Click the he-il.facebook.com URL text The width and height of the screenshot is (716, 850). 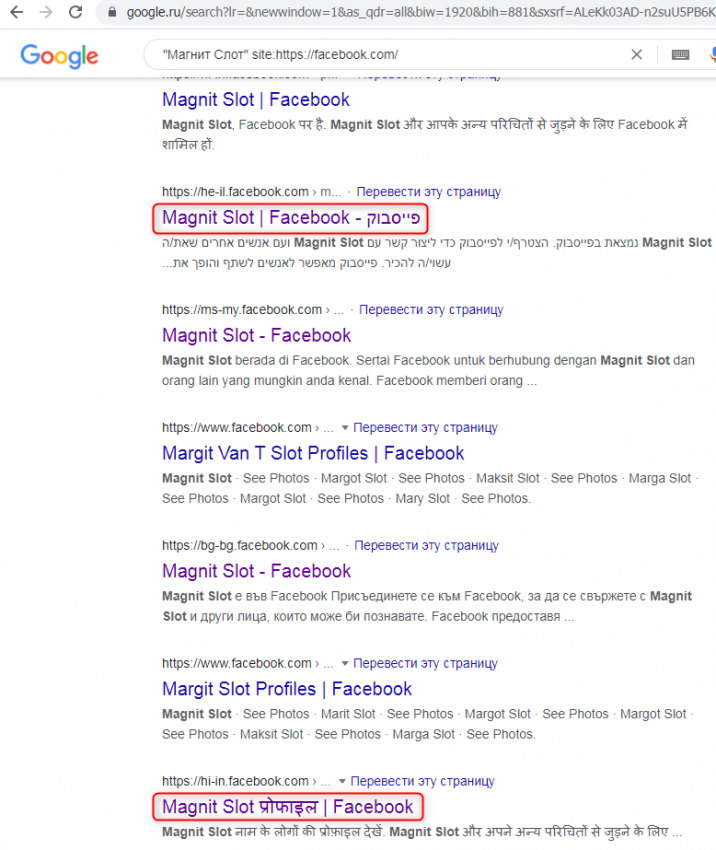(235, 192)
